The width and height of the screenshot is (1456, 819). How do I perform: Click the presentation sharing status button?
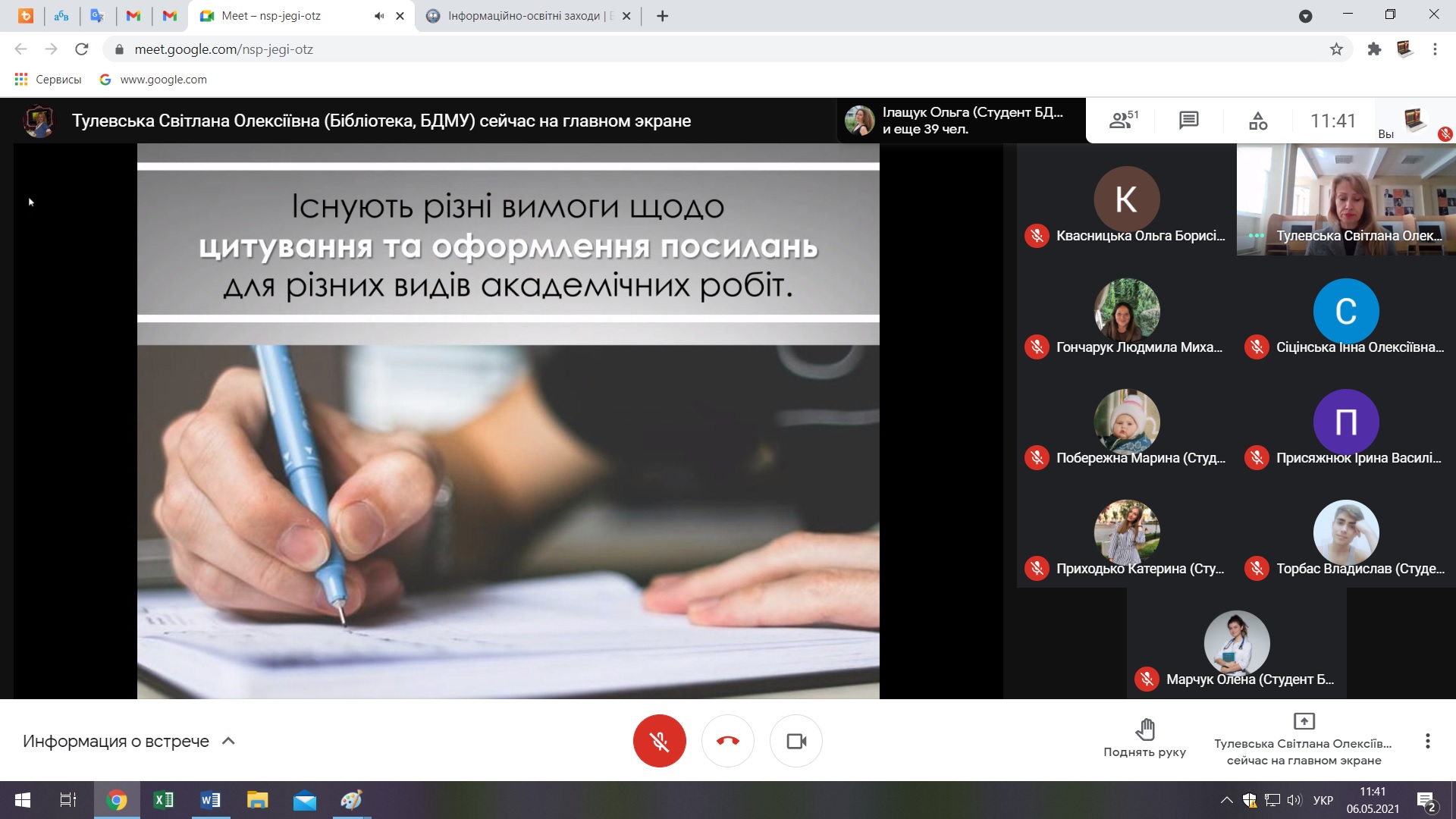[x=1303, y=739]
